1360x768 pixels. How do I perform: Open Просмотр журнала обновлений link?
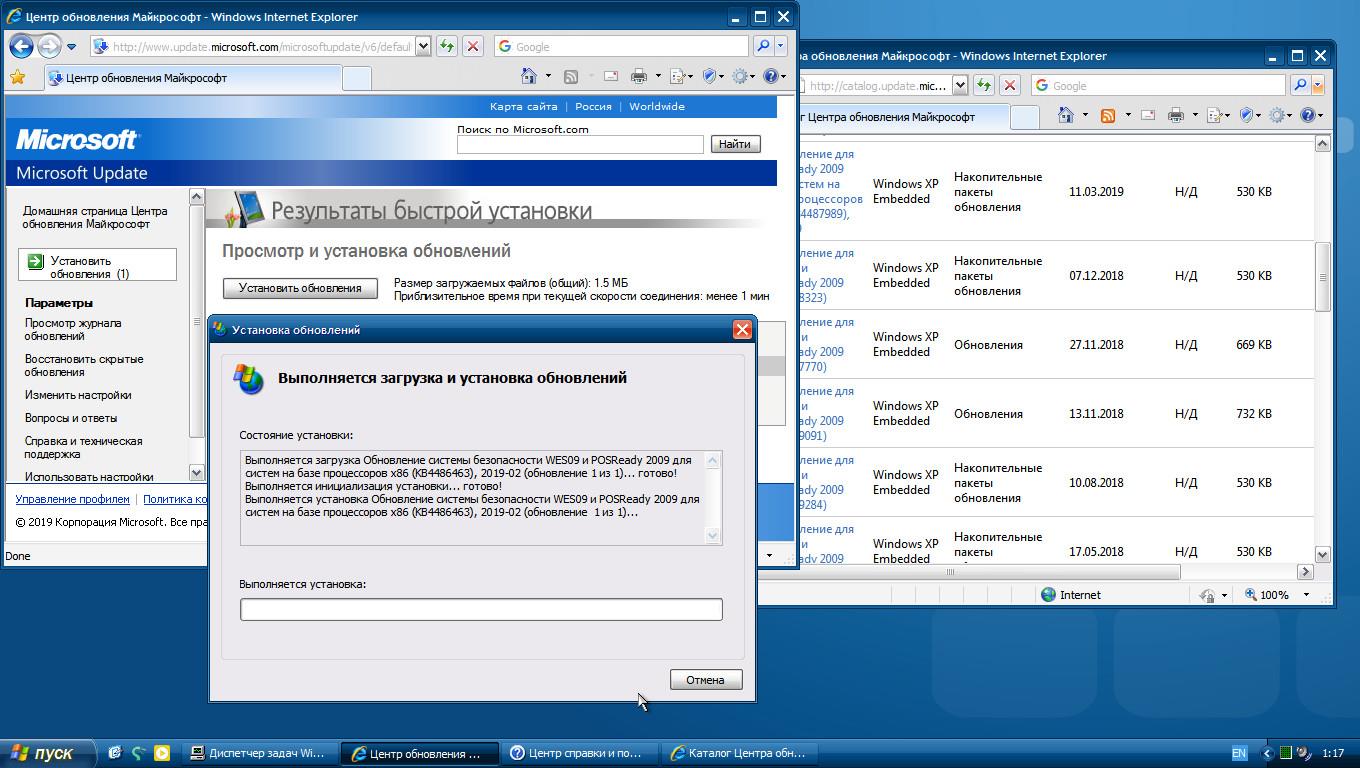pyautogui.click(x=73, y=329)
